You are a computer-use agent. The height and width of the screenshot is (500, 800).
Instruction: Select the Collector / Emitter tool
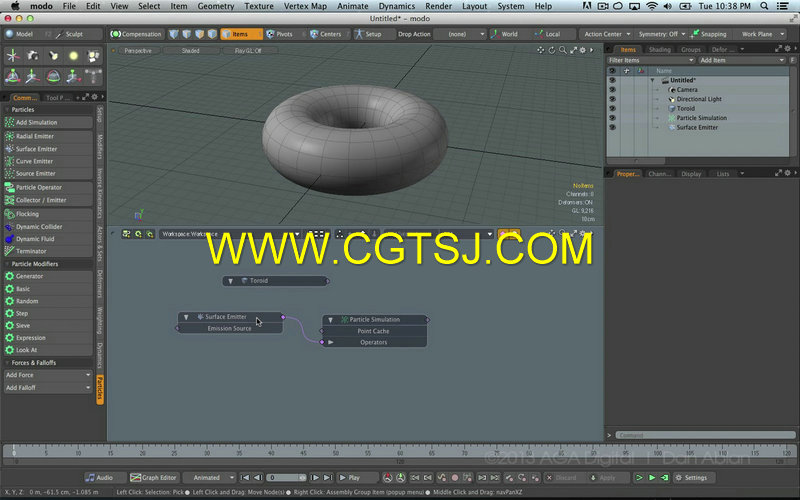coord(48,200)
